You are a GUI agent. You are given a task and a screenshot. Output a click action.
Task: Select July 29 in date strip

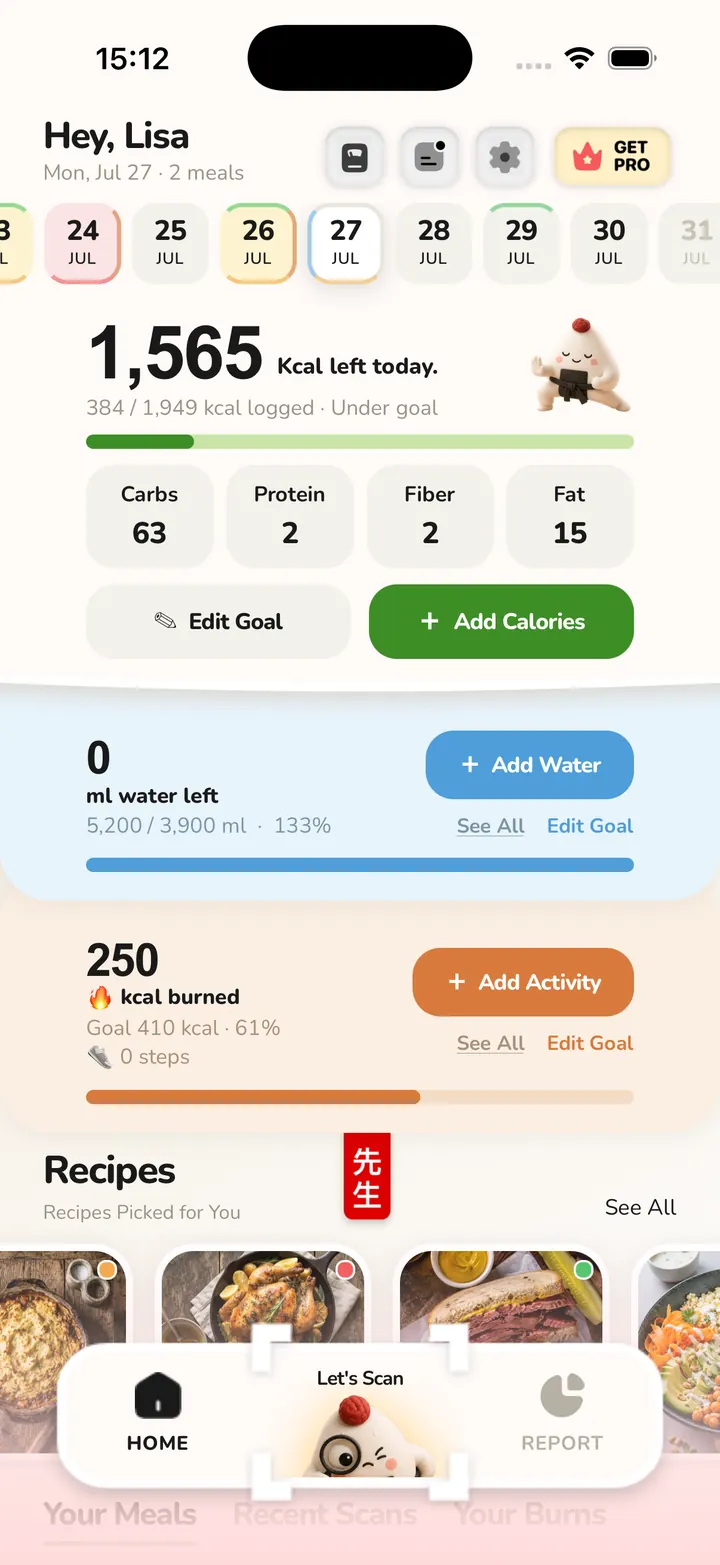tap(521, 243)
